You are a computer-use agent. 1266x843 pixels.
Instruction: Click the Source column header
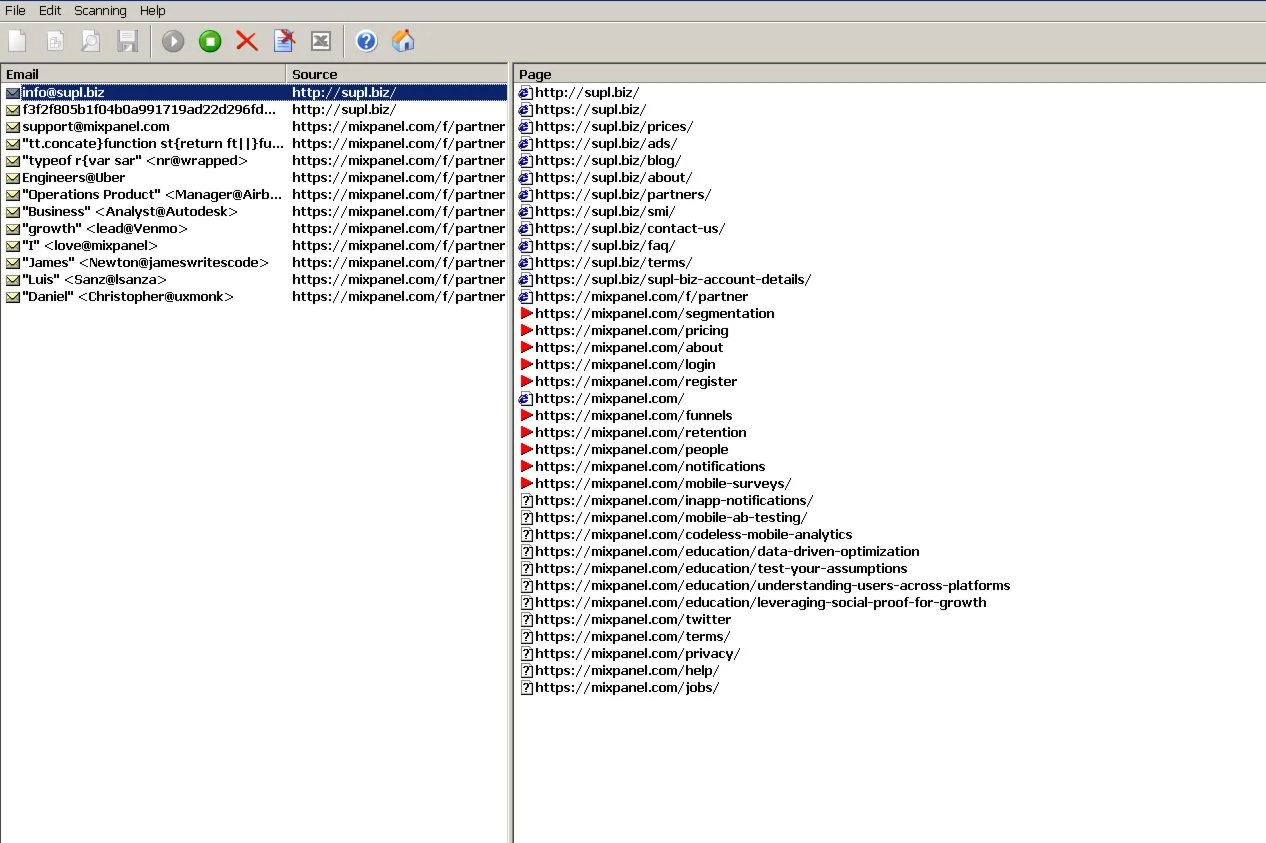tap(396, 74)
